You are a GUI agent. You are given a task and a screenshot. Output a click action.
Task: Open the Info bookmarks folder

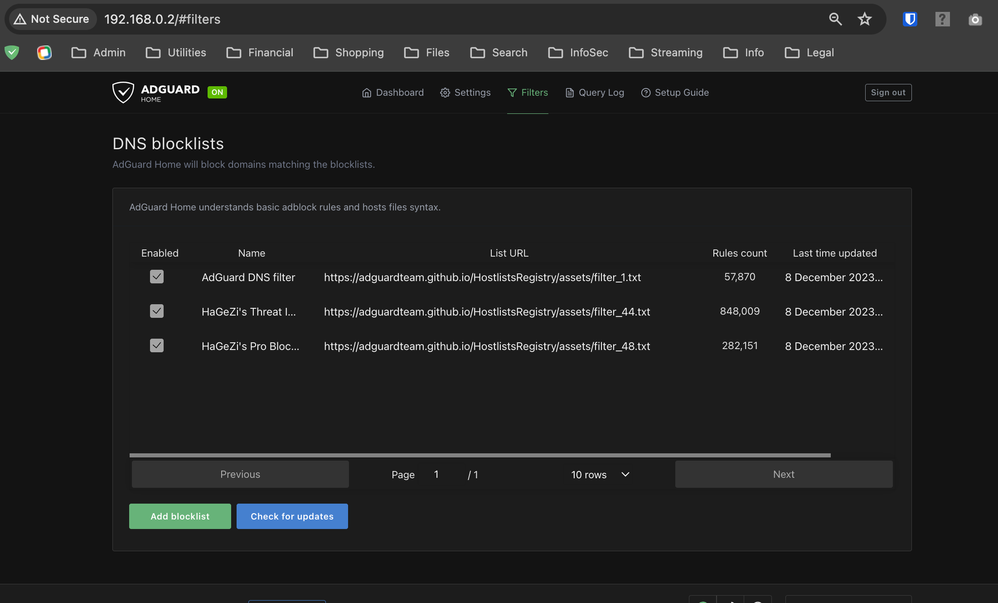pyautogui.click(x=743, y=52)
